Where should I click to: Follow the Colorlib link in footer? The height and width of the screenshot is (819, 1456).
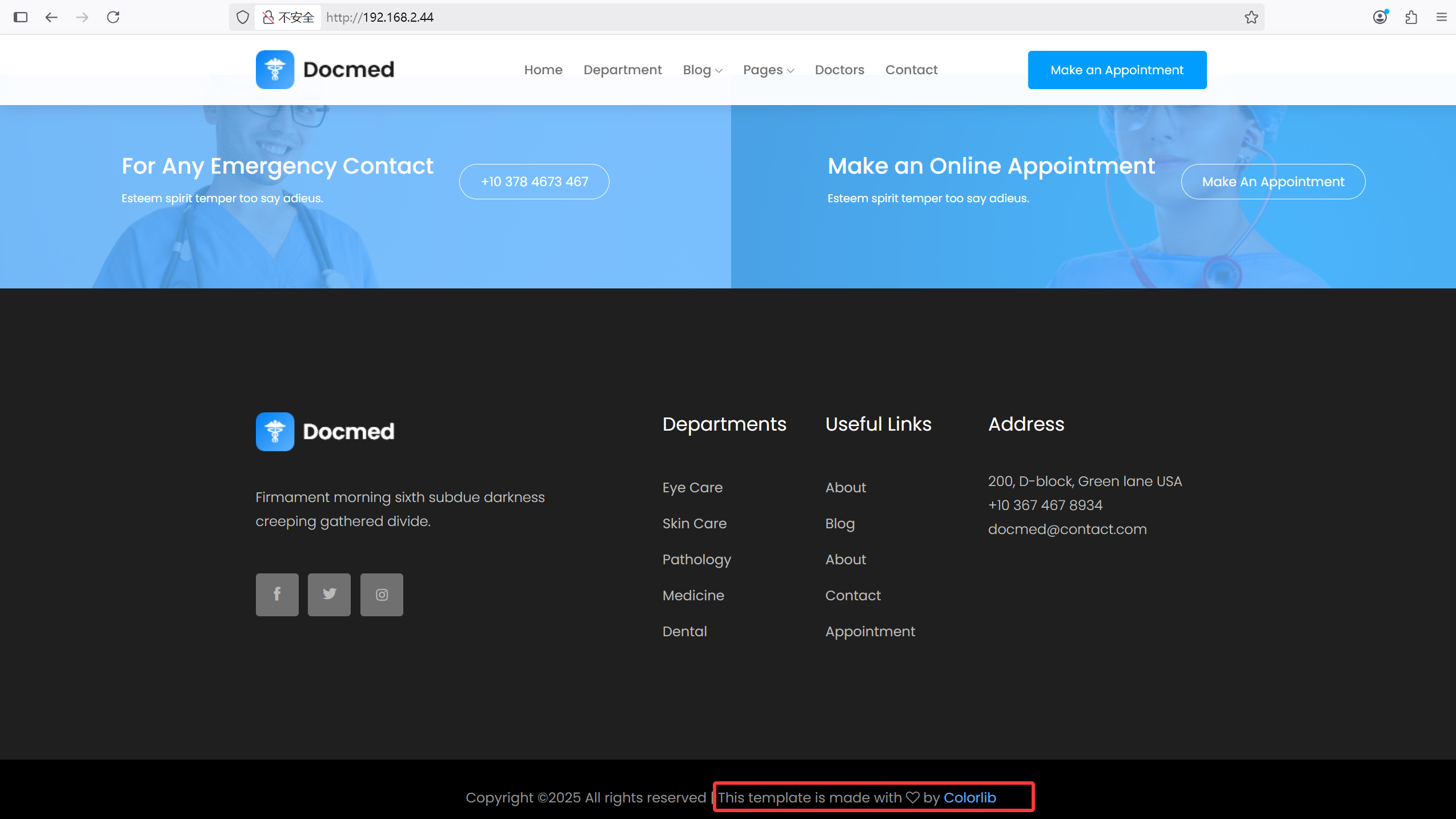[969, 797]
